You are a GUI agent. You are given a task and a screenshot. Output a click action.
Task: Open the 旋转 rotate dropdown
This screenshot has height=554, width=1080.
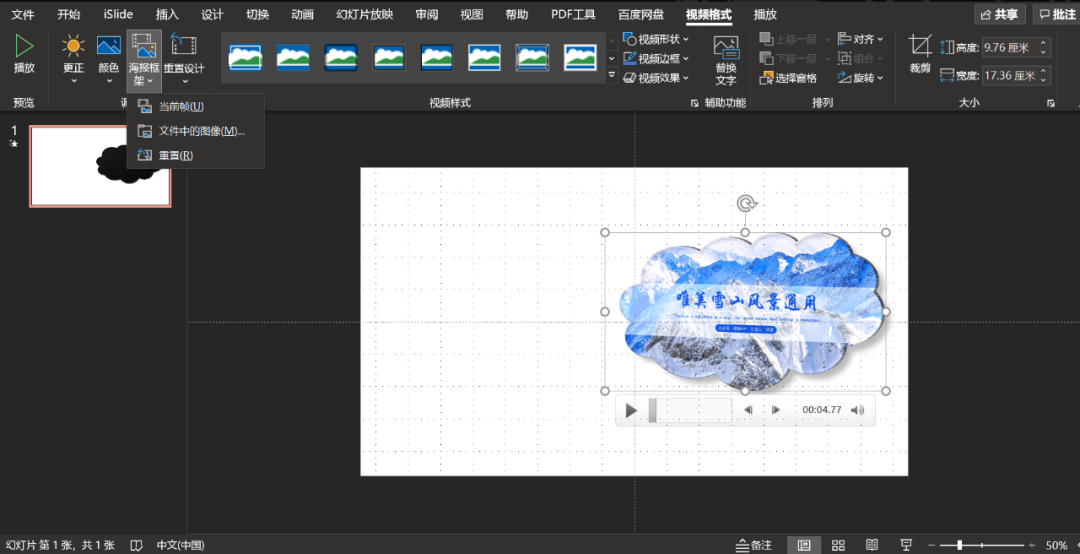[862, 78]
